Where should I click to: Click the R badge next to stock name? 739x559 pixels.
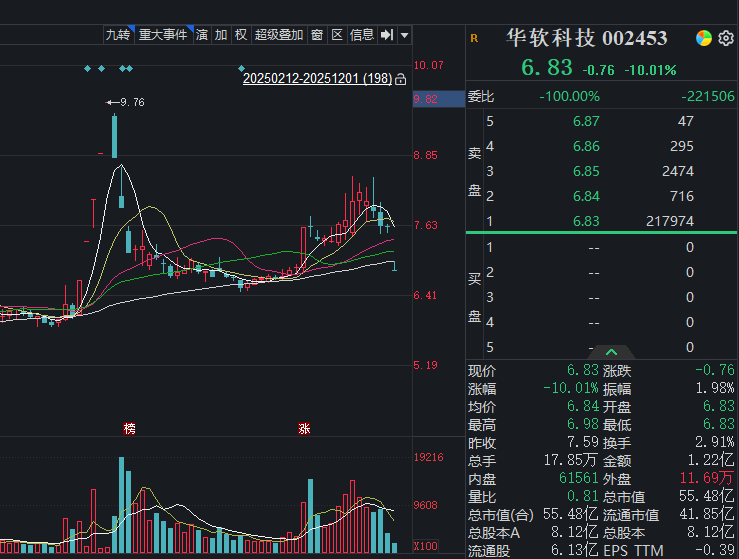tap(474, 39)
